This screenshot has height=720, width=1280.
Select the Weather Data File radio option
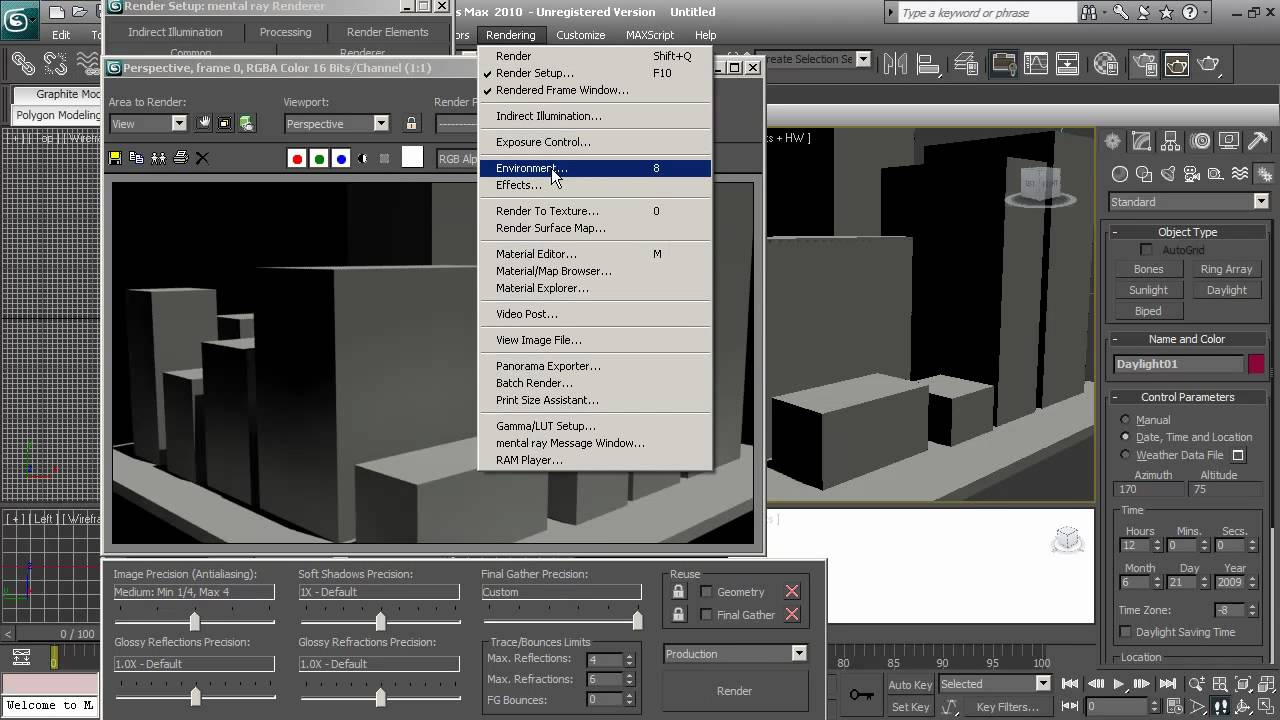click(1125, 455)
